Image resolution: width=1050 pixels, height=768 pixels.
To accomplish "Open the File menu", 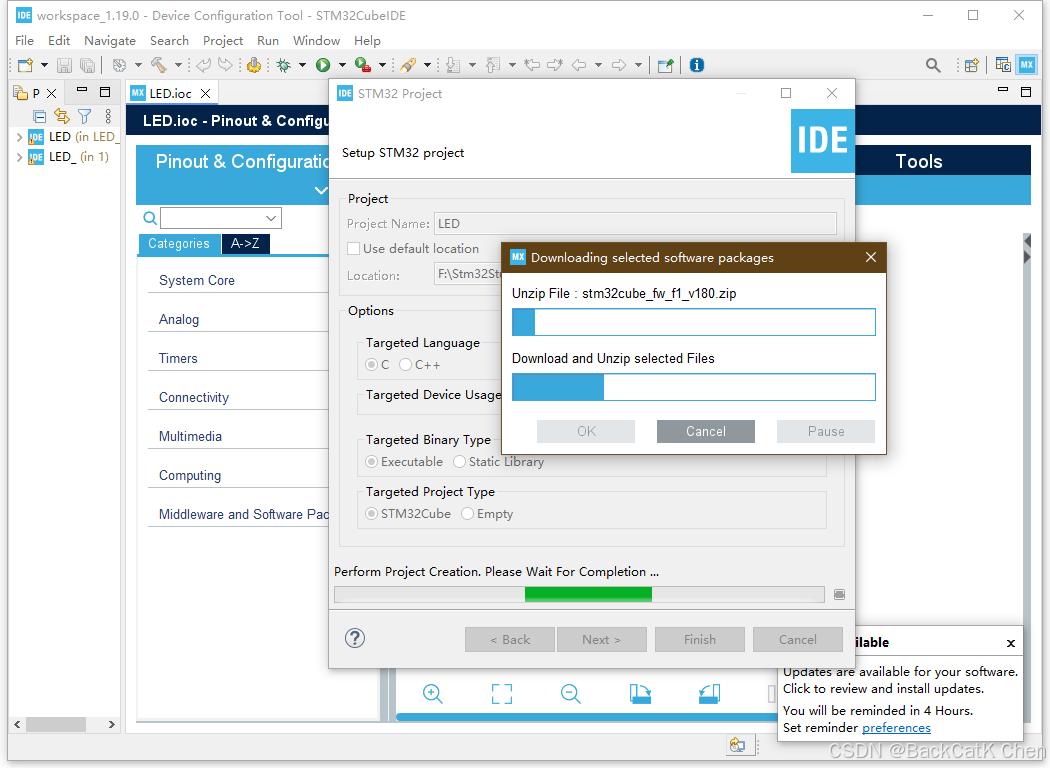I will [x=24, y=41].
